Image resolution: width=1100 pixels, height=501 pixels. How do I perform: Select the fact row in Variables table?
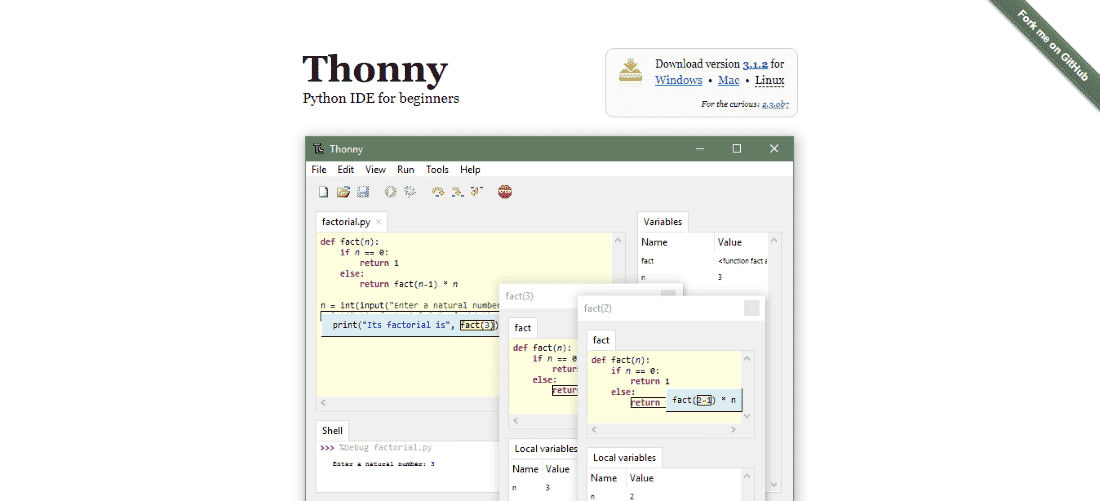[703, 260]
